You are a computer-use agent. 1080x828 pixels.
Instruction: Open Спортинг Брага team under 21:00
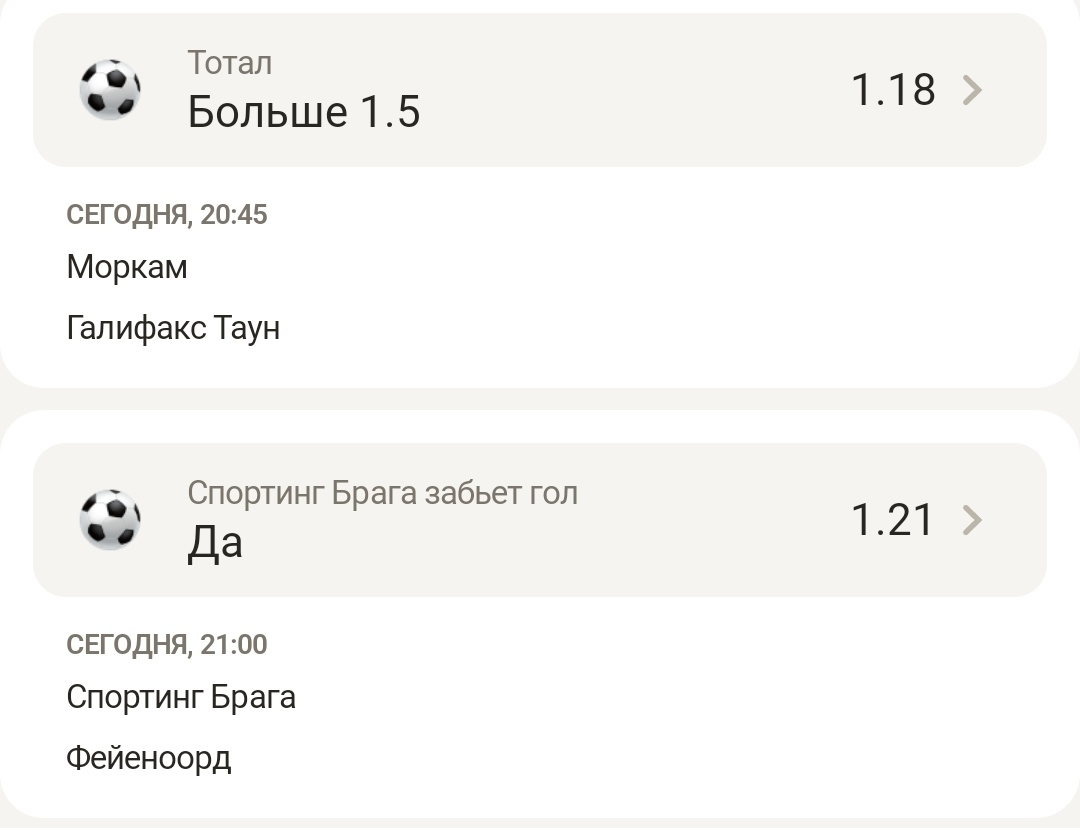pyautogui.click(x=181, y=697)
